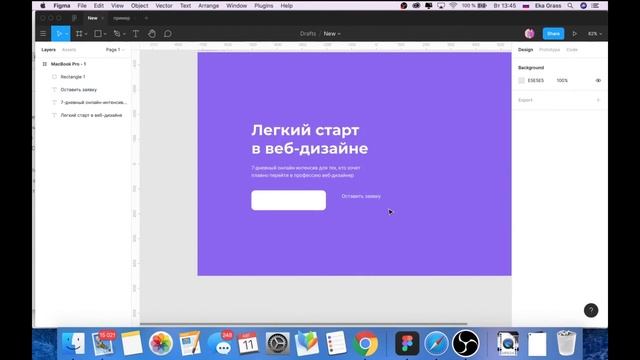Select the Pen tool
Viewport: 640px width, 360px height.
pyautogui.click(x=117, y=34)
